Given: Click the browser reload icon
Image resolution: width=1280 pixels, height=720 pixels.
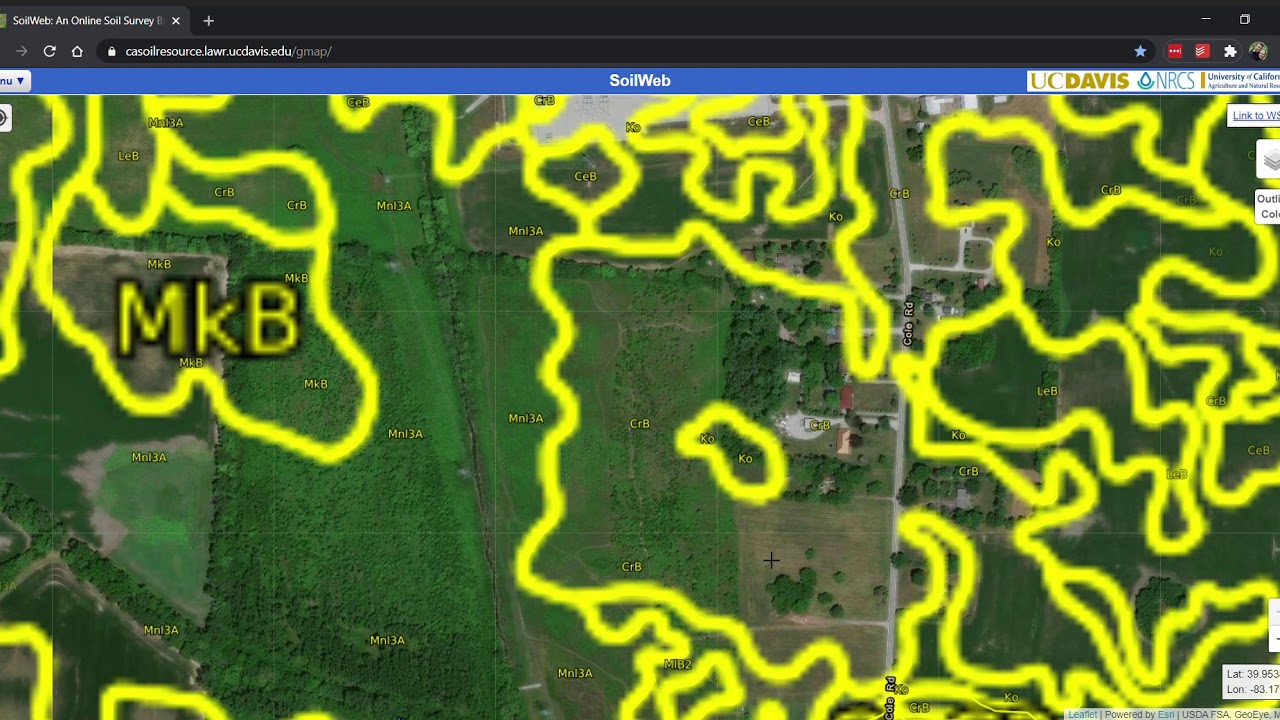Looking at the screenshot, I should click(49, 51).
